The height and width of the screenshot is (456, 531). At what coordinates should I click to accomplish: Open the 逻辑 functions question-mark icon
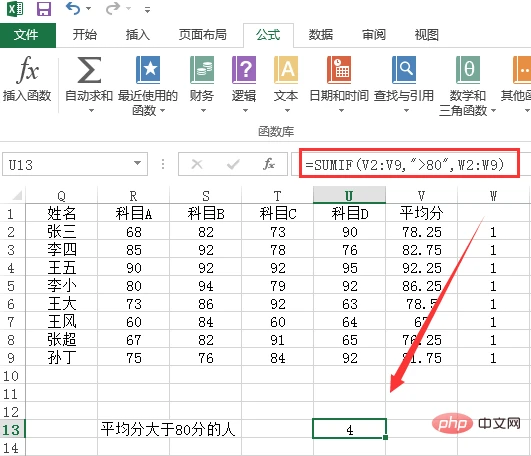click(x=244, y=70)
